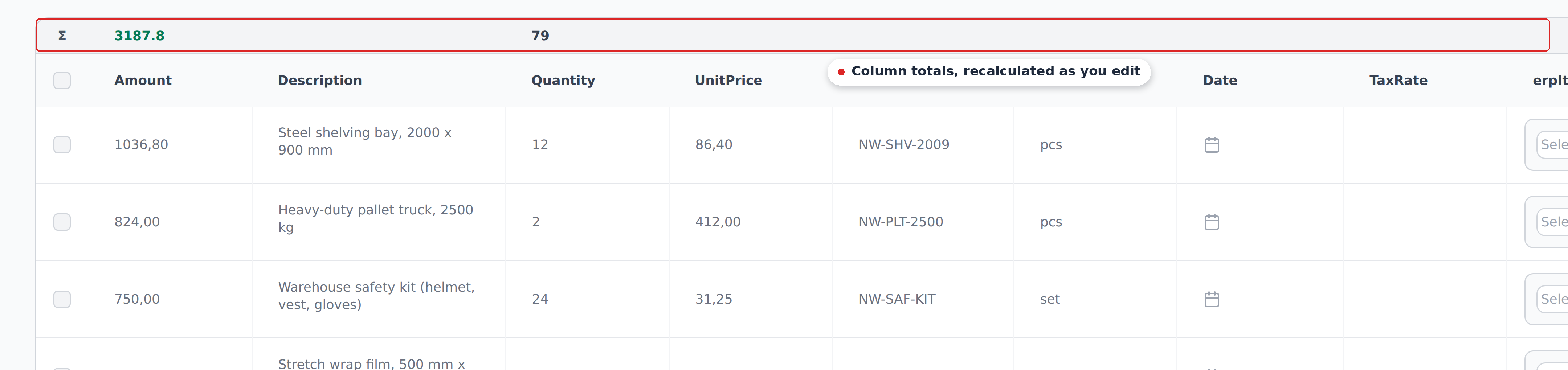Click the UnitPrice column header
The width and height of the screenshot is (1568, 370).
pos(728,80)
